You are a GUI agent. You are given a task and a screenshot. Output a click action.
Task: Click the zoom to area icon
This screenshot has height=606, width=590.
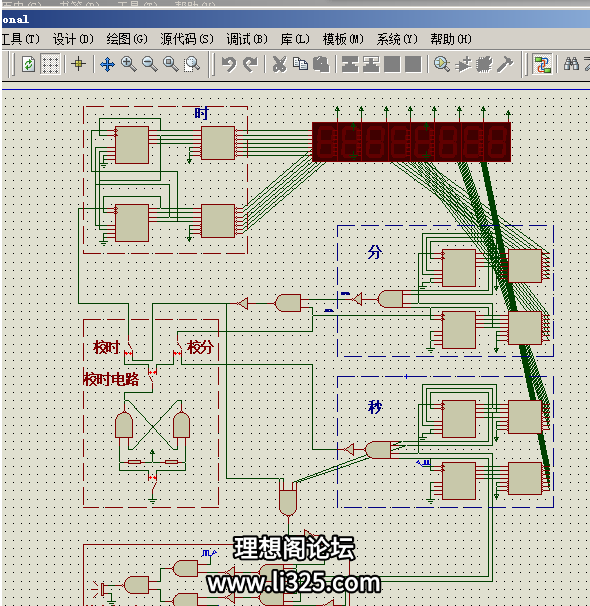pos(192,64)
